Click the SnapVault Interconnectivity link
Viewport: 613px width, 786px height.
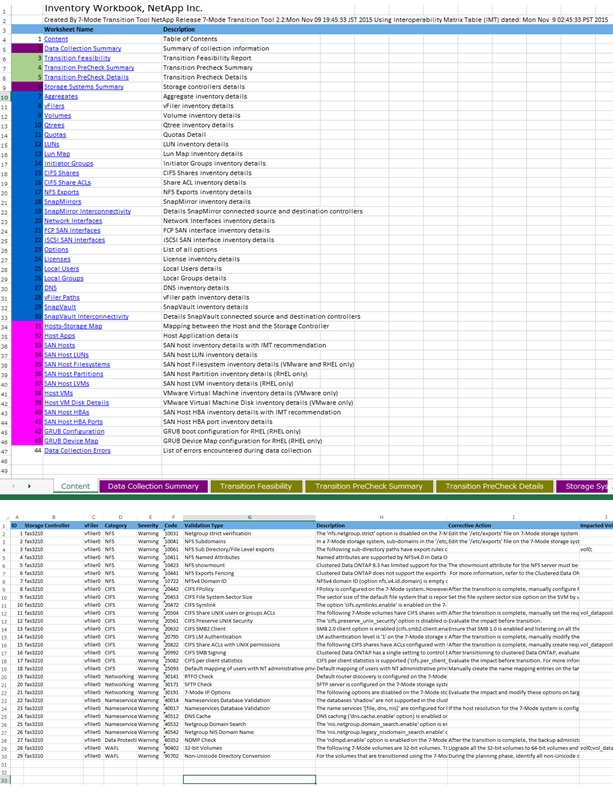[x=86, y=317]
